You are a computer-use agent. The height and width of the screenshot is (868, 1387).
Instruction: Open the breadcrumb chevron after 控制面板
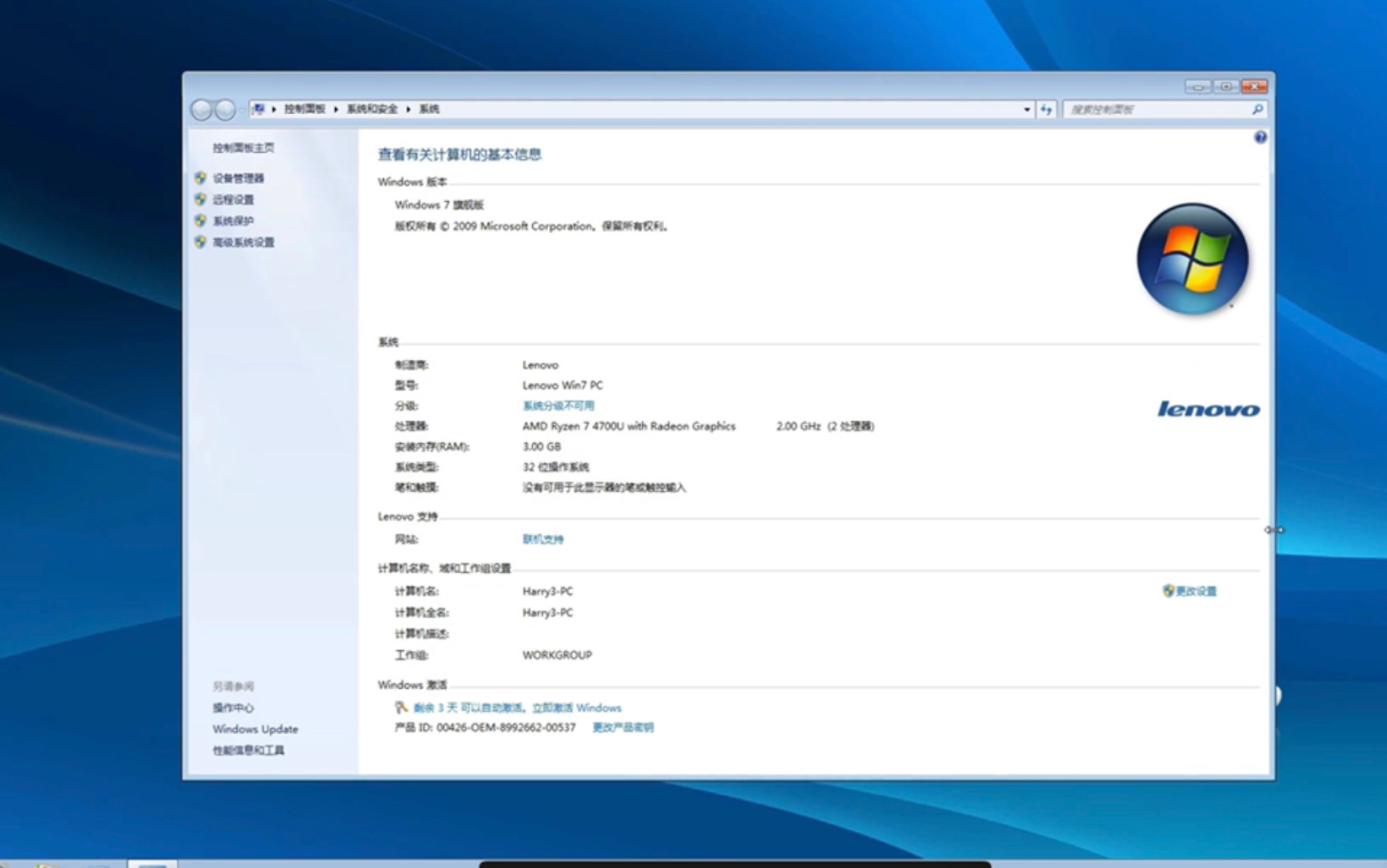336,108
